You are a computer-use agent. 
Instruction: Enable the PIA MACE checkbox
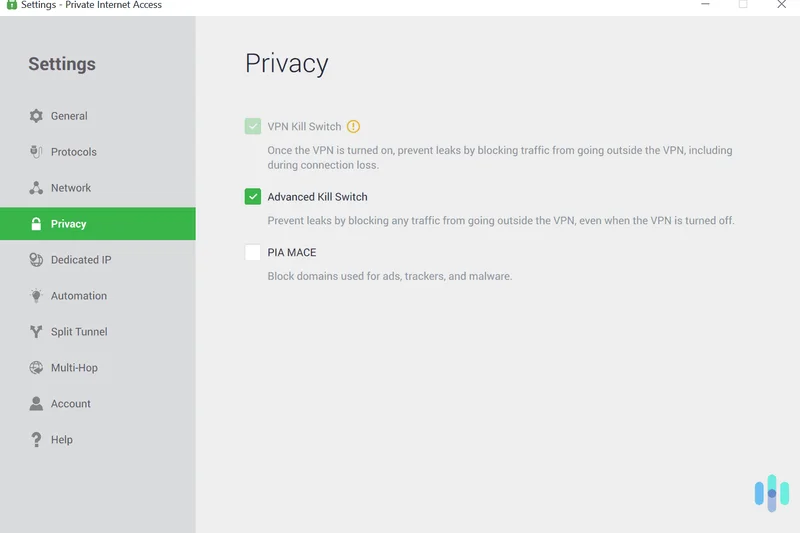pyautogui.click(x=253, y=252)
